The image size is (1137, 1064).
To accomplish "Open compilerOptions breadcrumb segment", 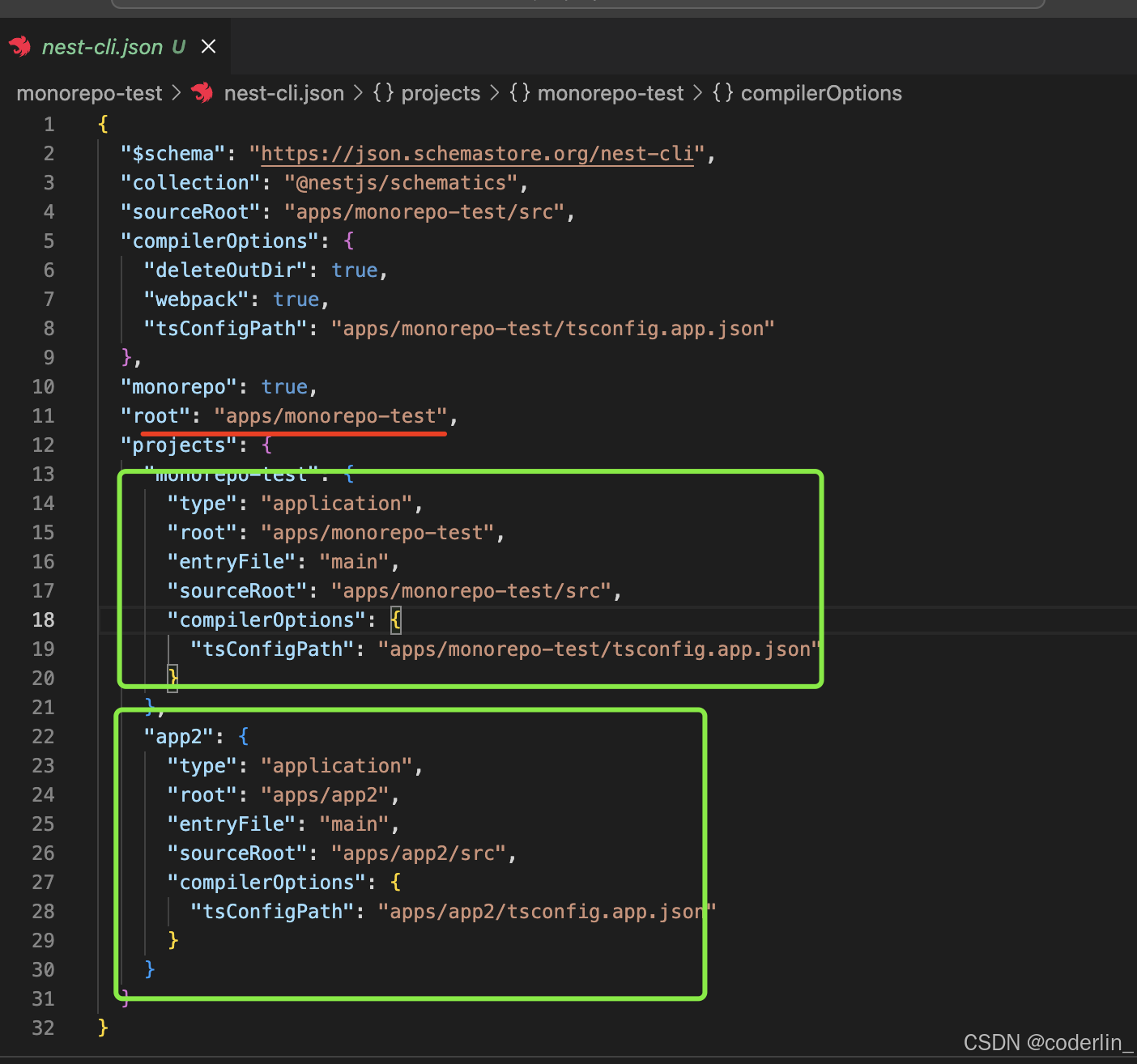I will pos(821,93).
